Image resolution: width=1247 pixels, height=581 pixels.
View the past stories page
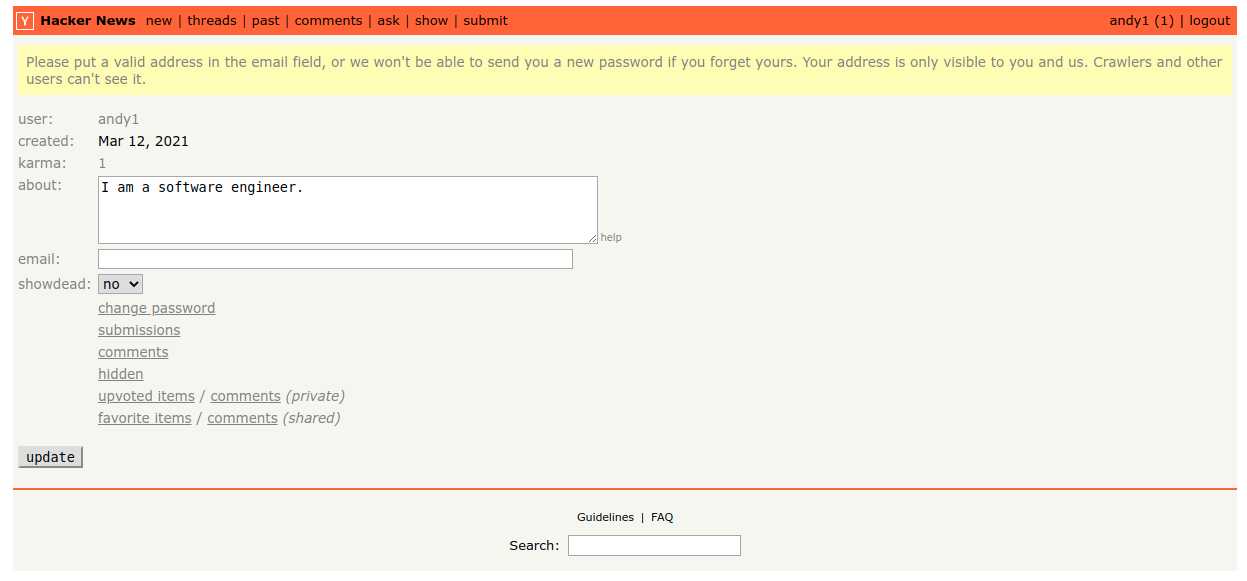pos(266,20)
